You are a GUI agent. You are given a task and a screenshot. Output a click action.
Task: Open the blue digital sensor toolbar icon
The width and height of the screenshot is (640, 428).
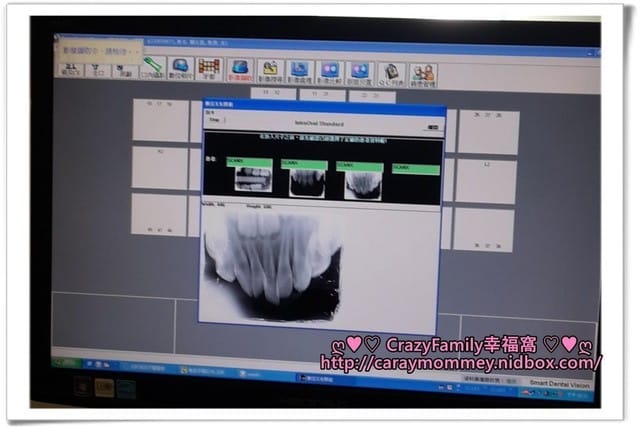click(x=180, y=69)
